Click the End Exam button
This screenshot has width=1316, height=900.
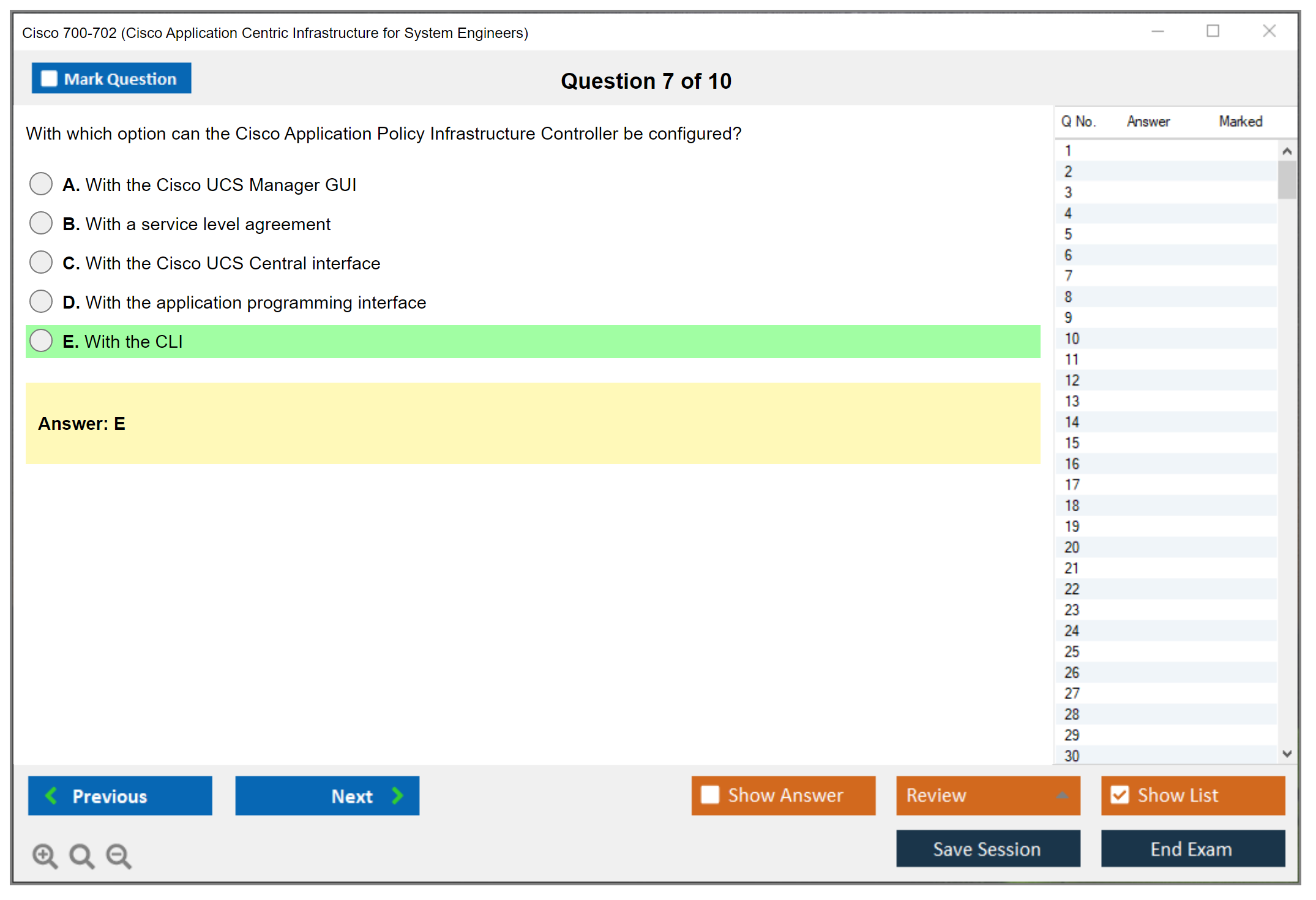(1192, 849)
